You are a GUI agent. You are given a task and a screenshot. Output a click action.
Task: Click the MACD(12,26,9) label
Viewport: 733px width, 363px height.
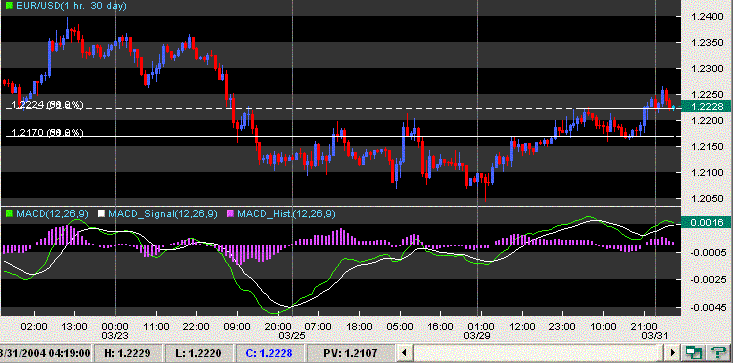[x=52, y=214]
